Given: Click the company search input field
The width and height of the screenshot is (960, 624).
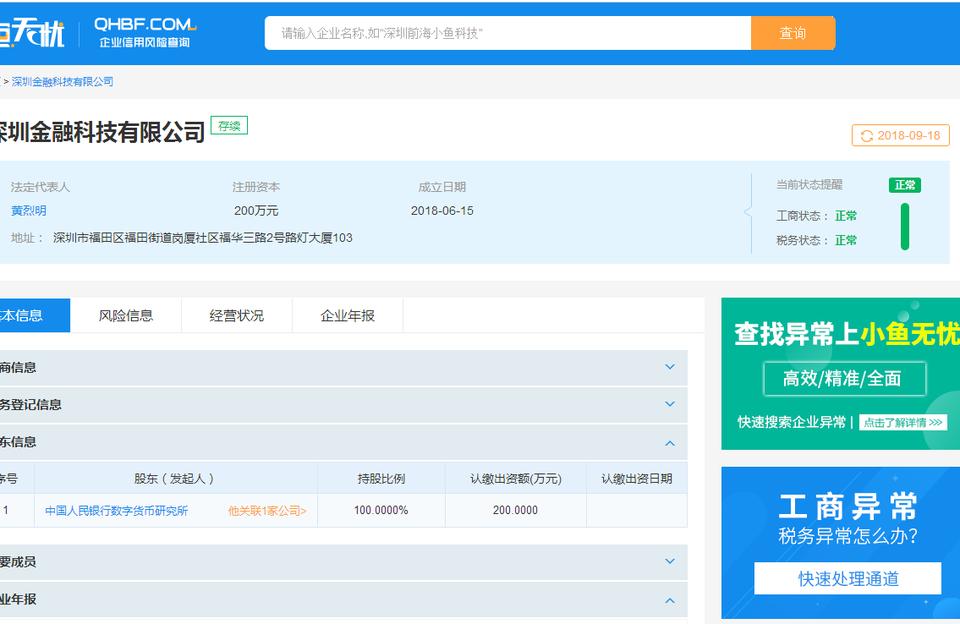Looking at the screenshot, I should click(x=500, y=33).
